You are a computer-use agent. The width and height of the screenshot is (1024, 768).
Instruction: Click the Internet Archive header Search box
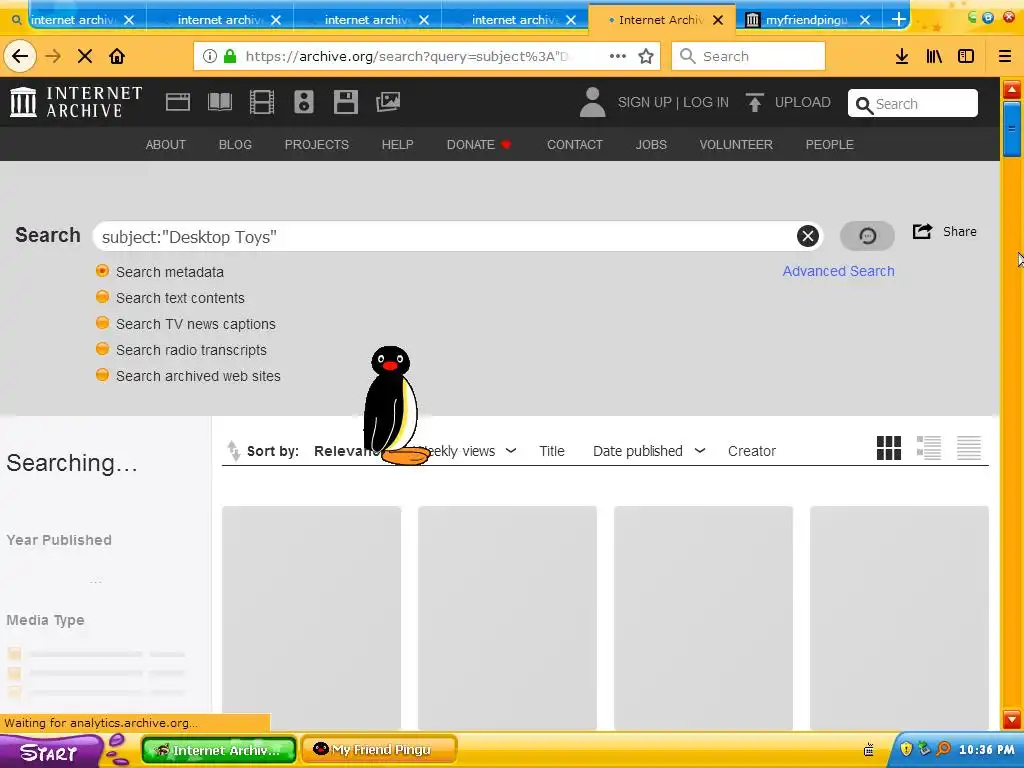tap(912, 103)
